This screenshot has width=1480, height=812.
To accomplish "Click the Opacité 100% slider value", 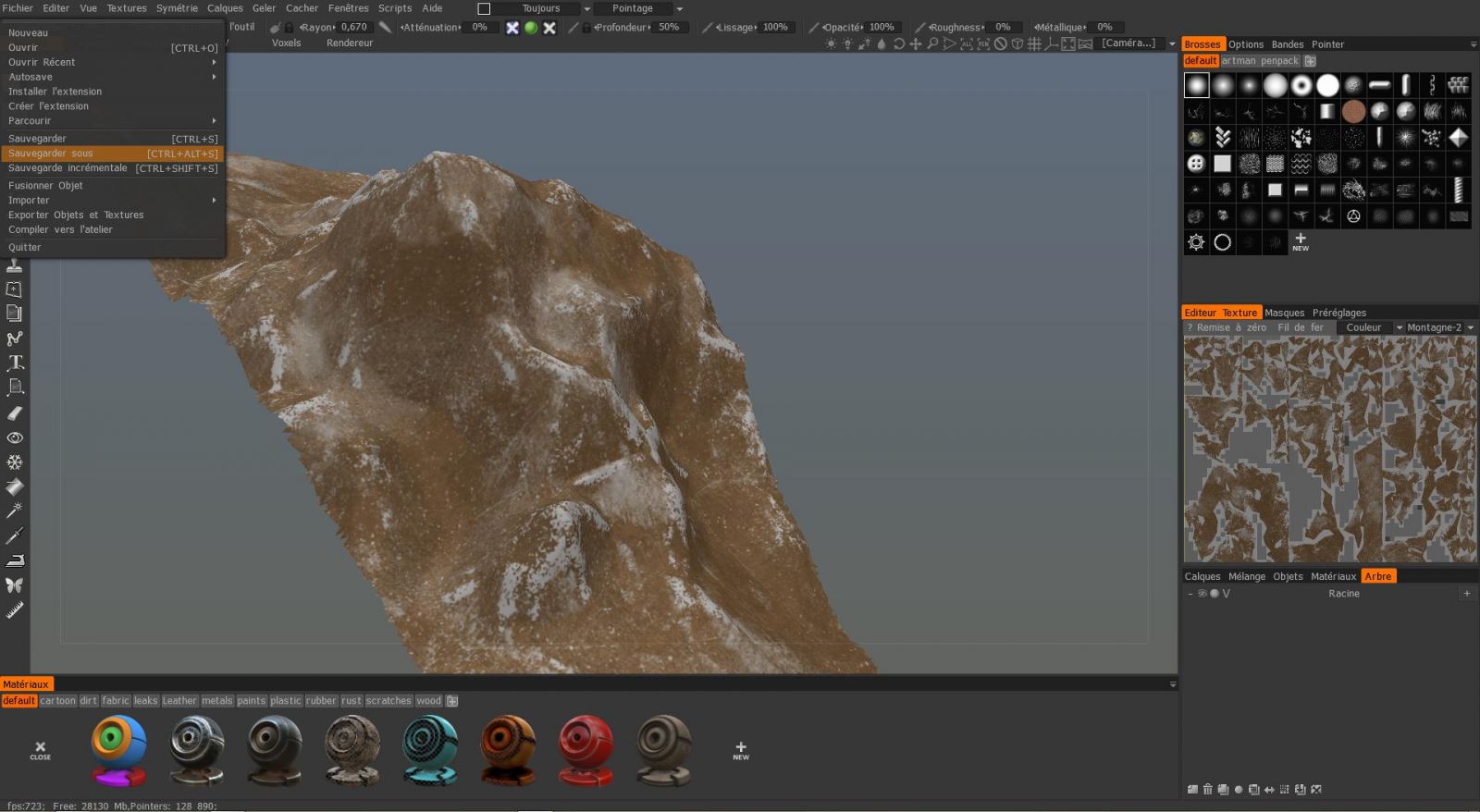I will tap(881, 28).
